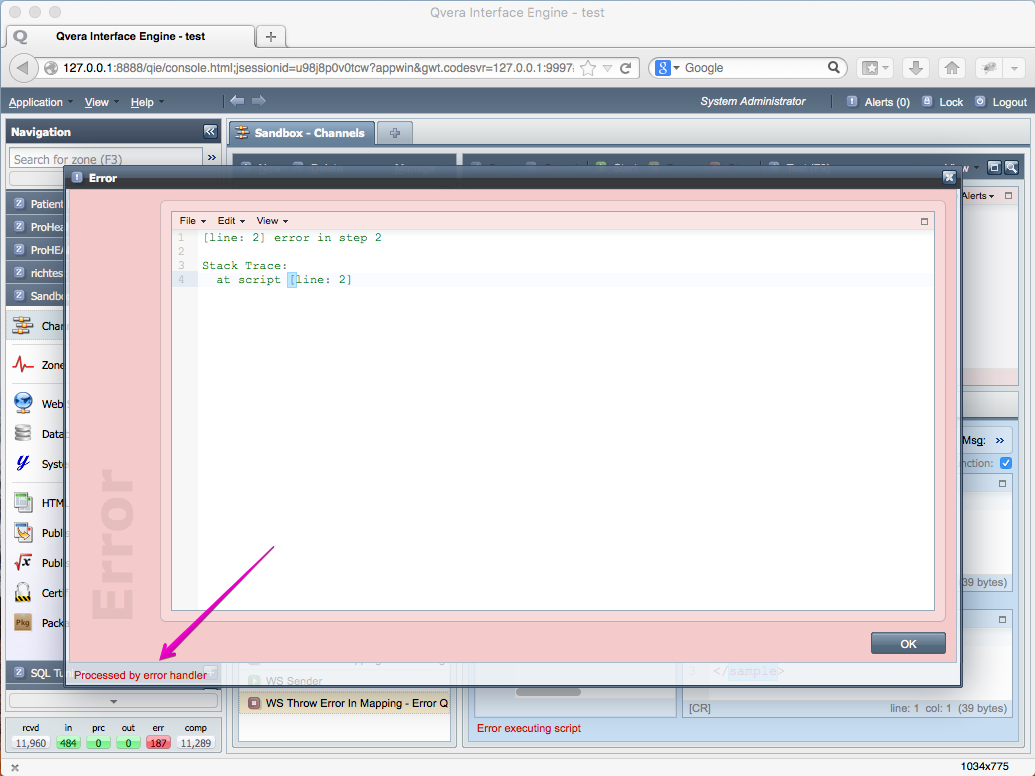Focus the Search for zone field
This screenshot has width=1035, height=776.
click(x=106, y=159)
